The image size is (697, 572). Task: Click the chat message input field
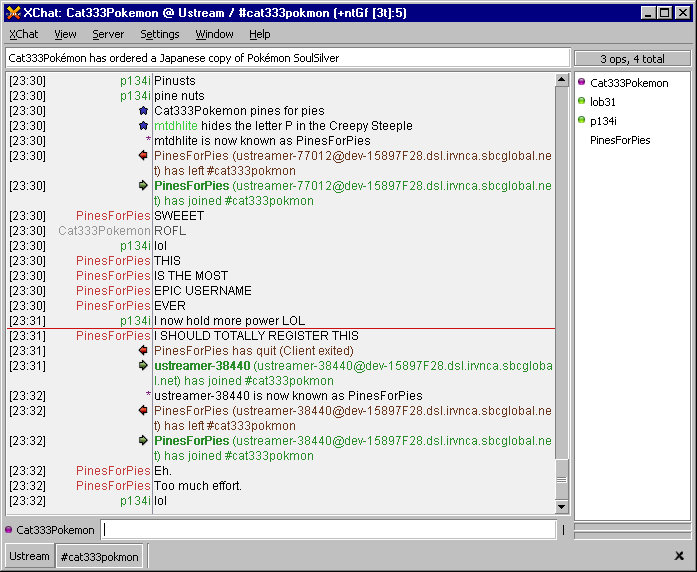click(x=328, y=530)
